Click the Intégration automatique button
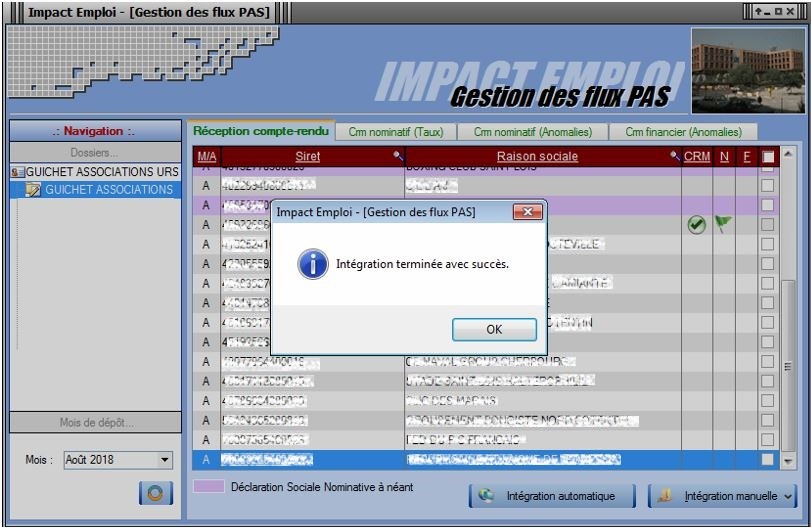Image resolution: width=811 pixels, height=528 pixels. coord(552,496)
